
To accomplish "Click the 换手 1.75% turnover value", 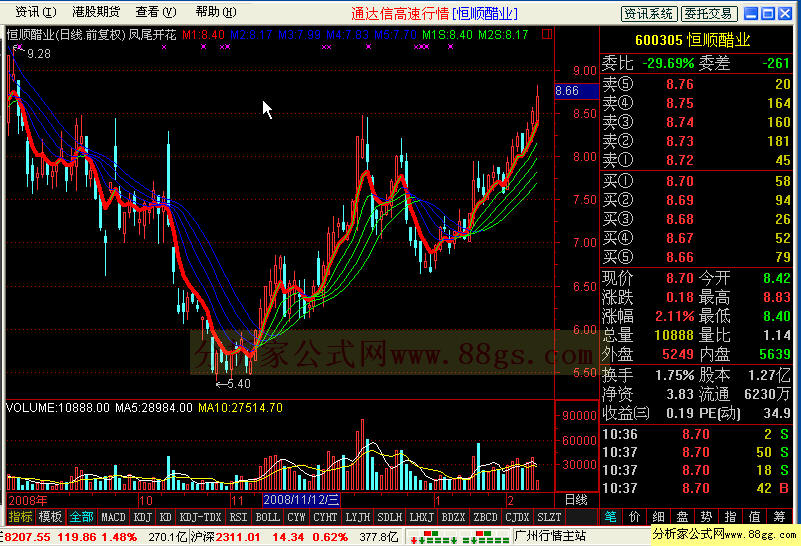I will (674, 375).
